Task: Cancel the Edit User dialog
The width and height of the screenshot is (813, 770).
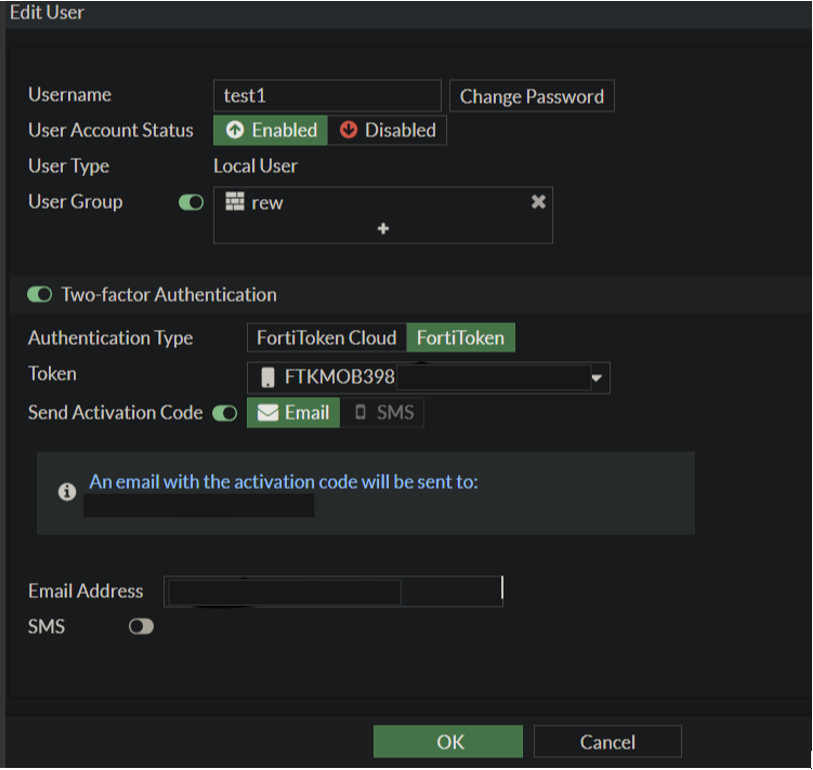Action: pos(607,742)
